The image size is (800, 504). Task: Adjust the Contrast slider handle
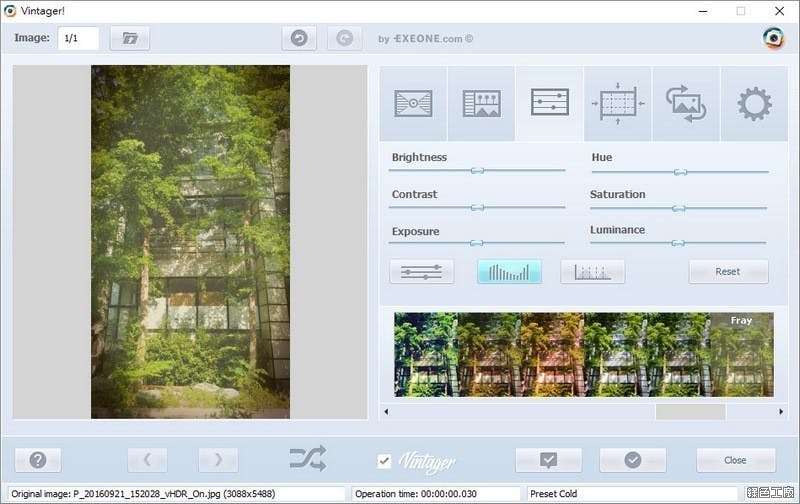477,208
